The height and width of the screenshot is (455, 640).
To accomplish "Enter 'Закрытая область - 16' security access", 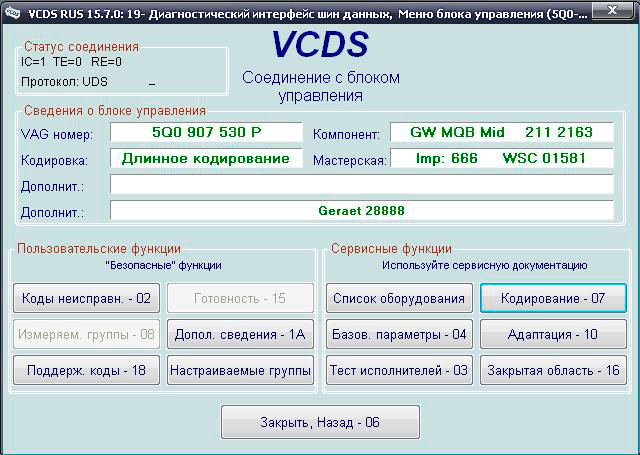I will [x=553, y=370].
